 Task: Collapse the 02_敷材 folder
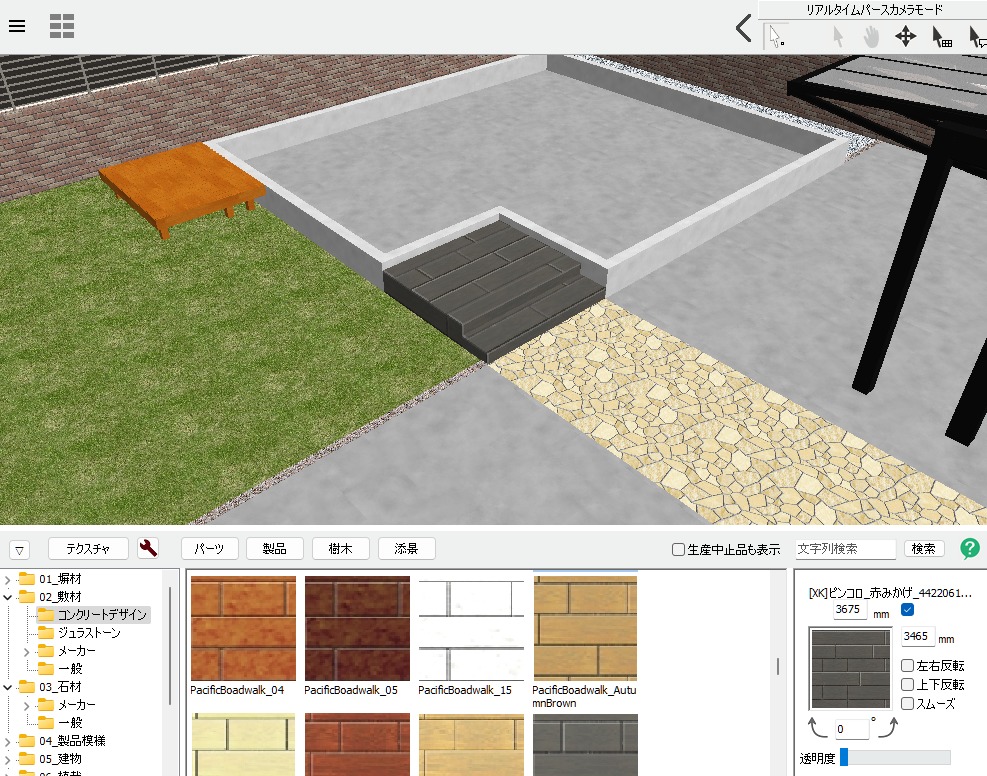(8, 597)
